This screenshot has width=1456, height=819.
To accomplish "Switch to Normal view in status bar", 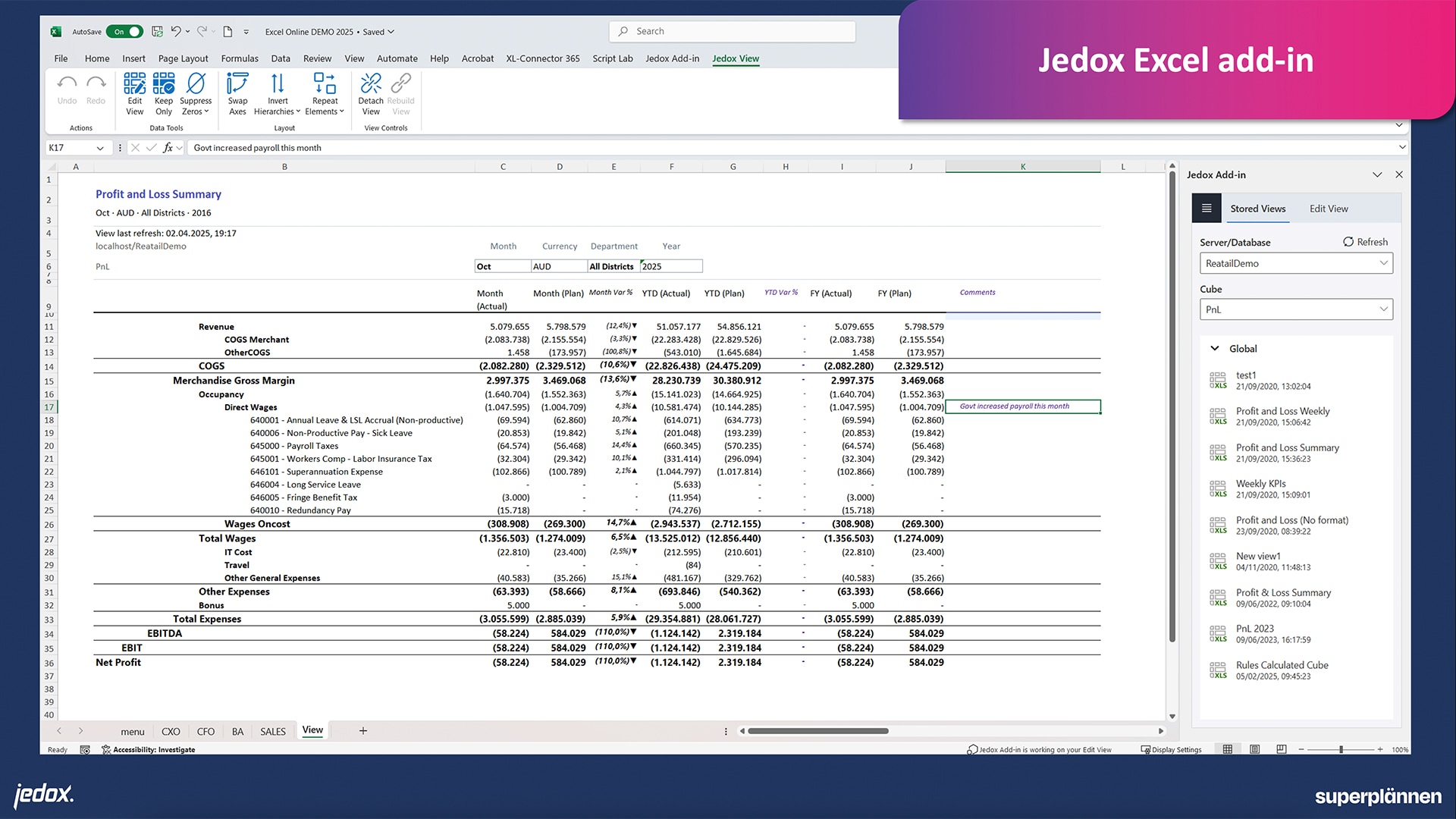I will (x=1228, y=749).
